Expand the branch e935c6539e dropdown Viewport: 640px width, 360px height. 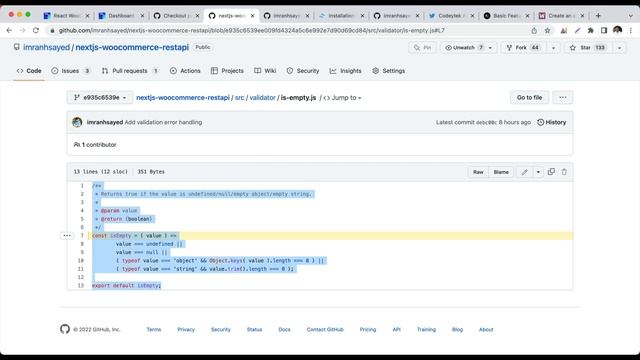100,98
